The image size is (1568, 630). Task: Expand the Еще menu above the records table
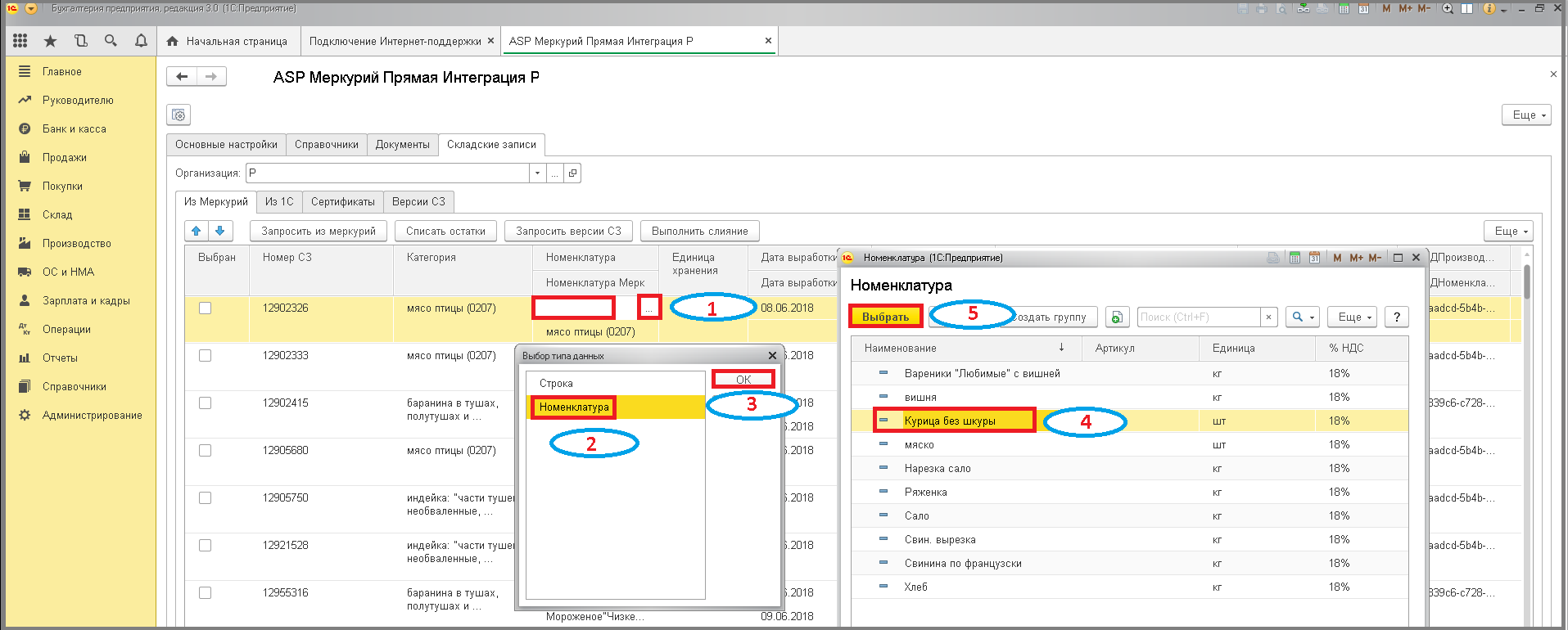[1508, 231]
